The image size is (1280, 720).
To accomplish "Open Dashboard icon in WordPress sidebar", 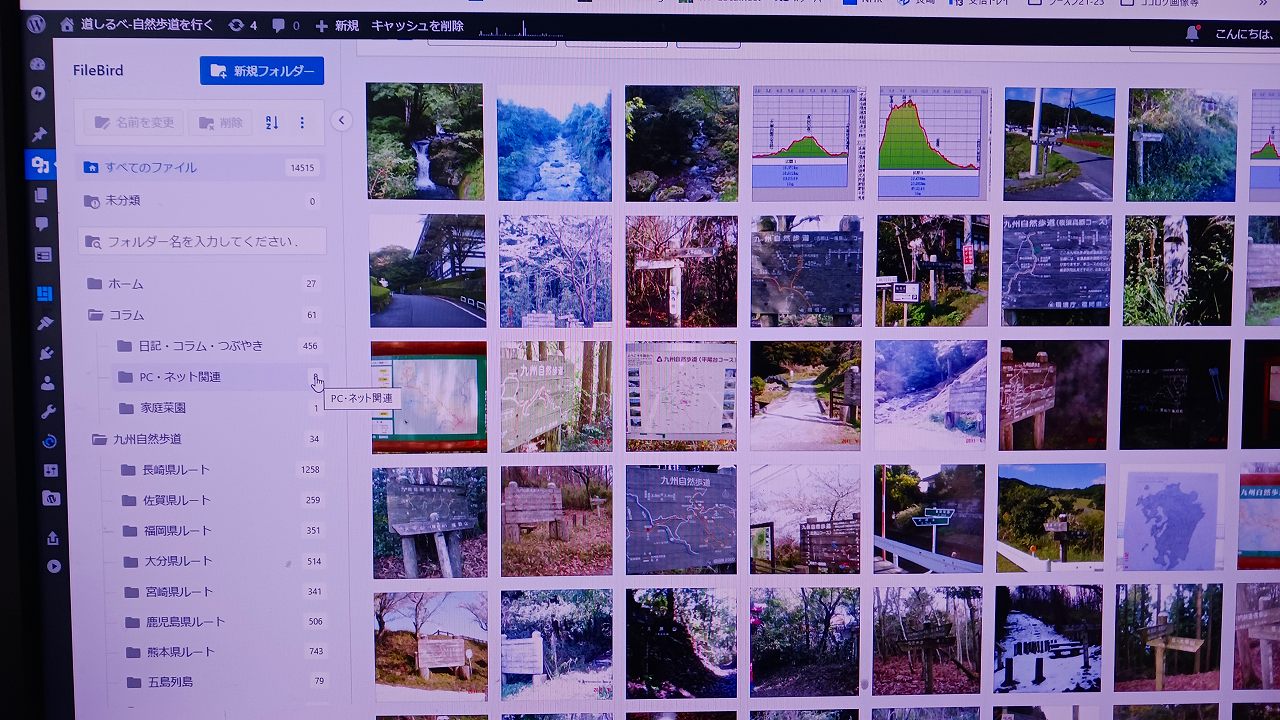I will coord(38,64).
